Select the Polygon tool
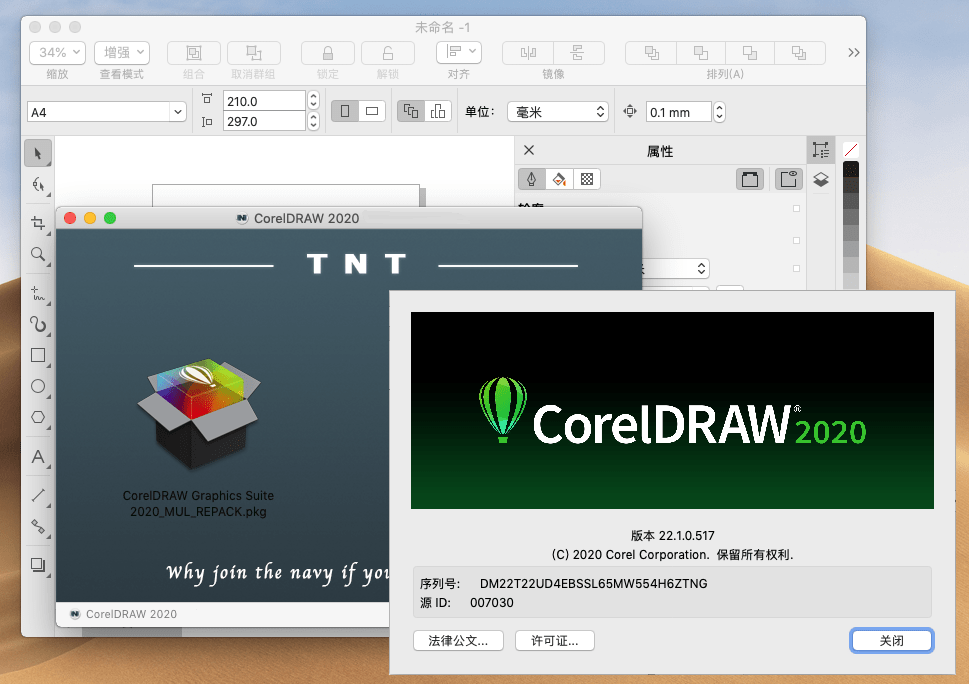 38,417
